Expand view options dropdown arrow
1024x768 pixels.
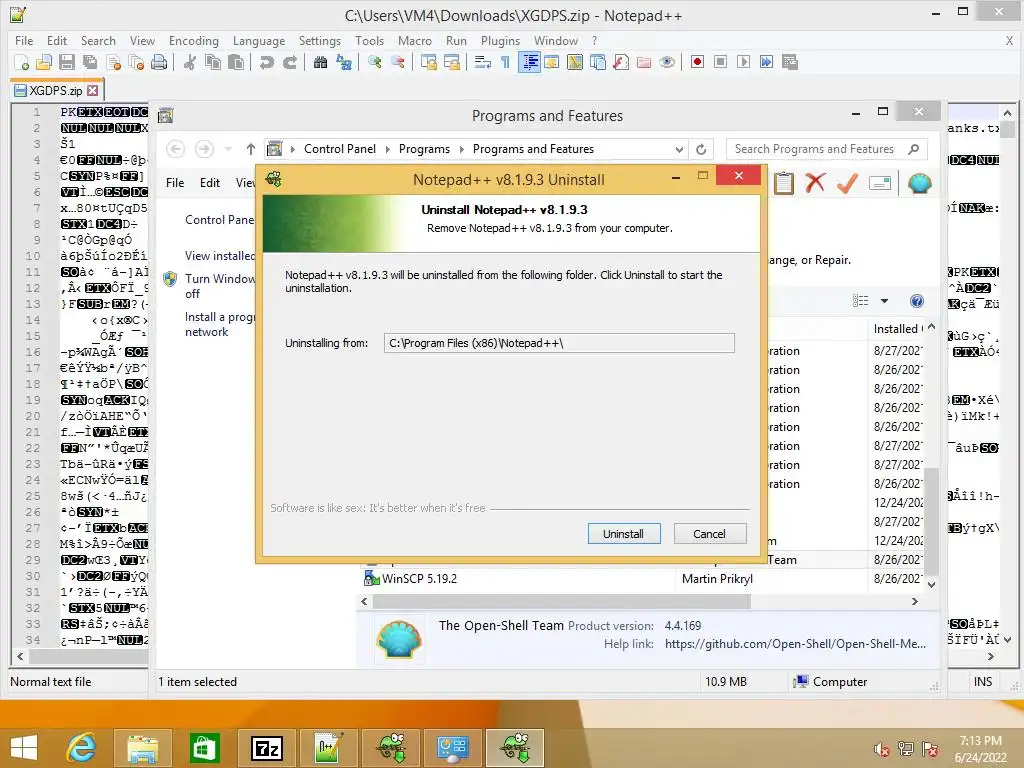click(x=884, y=301)
